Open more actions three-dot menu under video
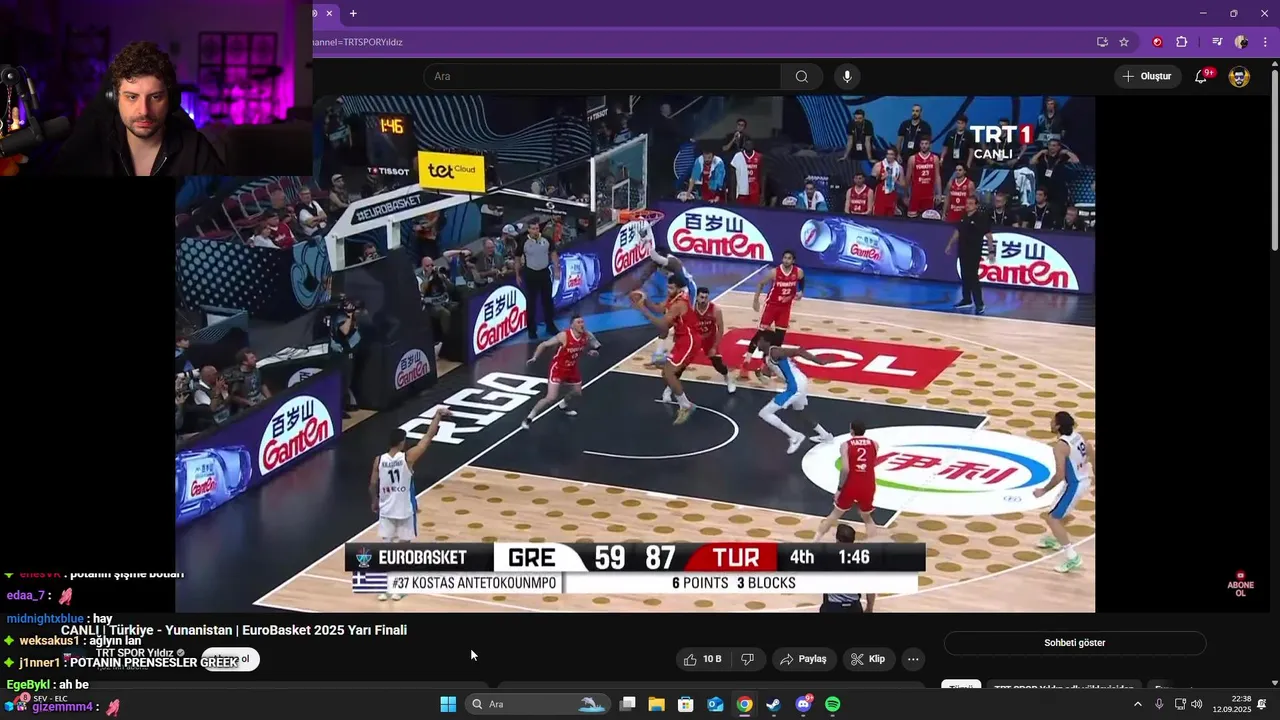 (913, 659)
